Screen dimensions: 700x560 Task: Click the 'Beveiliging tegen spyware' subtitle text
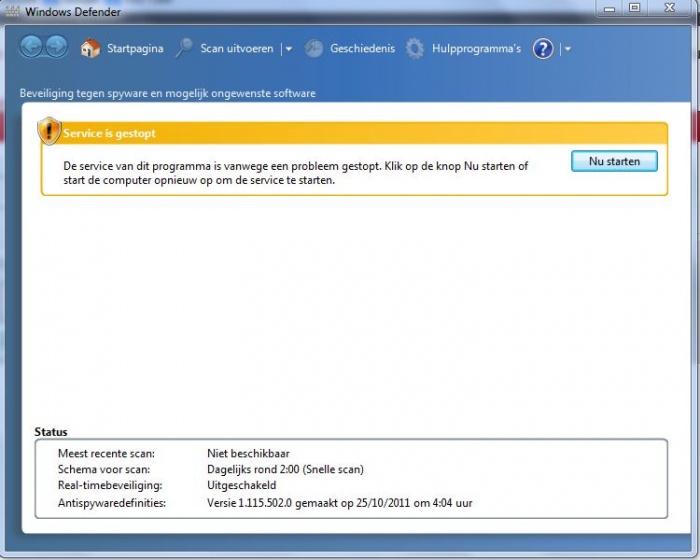pyautogui.click(x=167, y=93)
